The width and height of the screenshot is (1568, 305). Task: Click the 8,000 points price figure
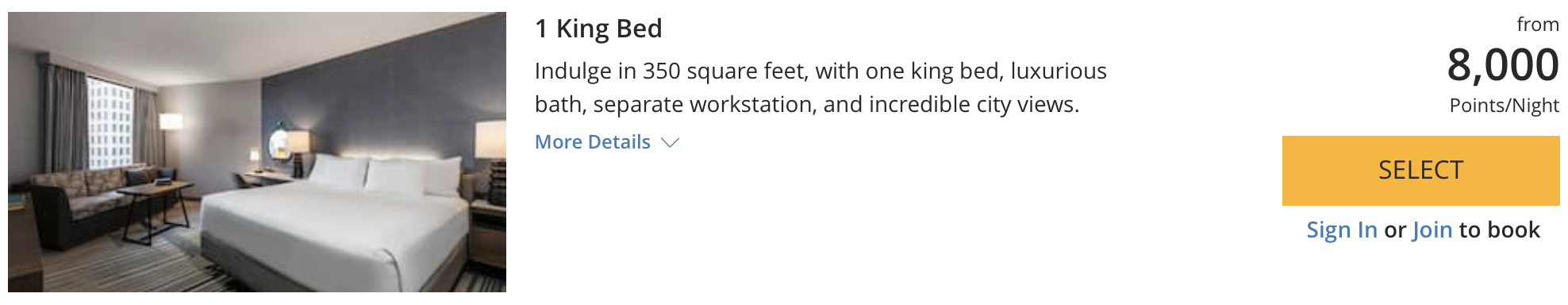(x=1503, y=64)
